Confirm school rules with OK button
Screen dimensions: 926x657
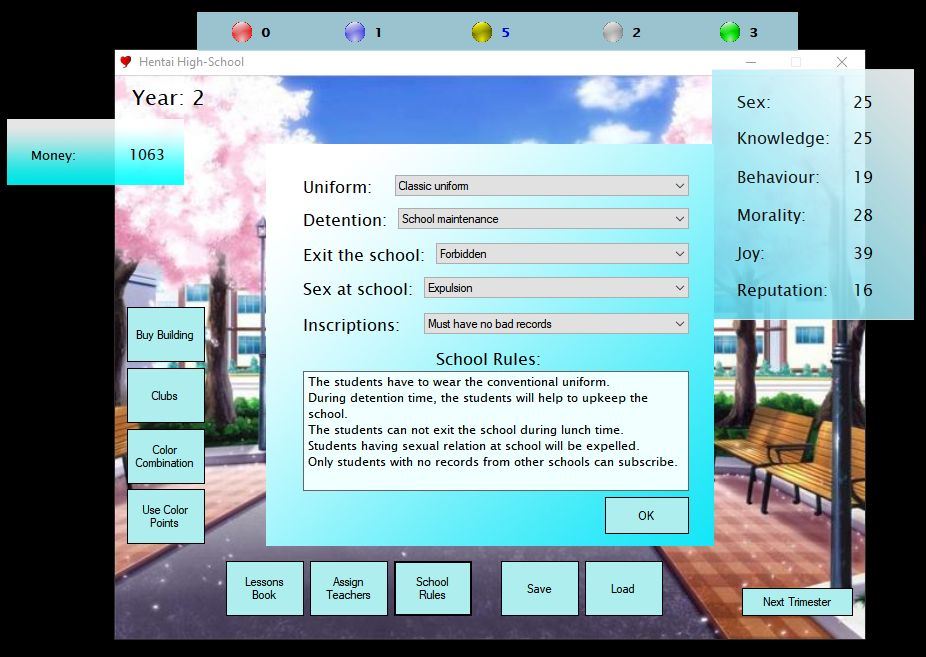pos(646,516)
